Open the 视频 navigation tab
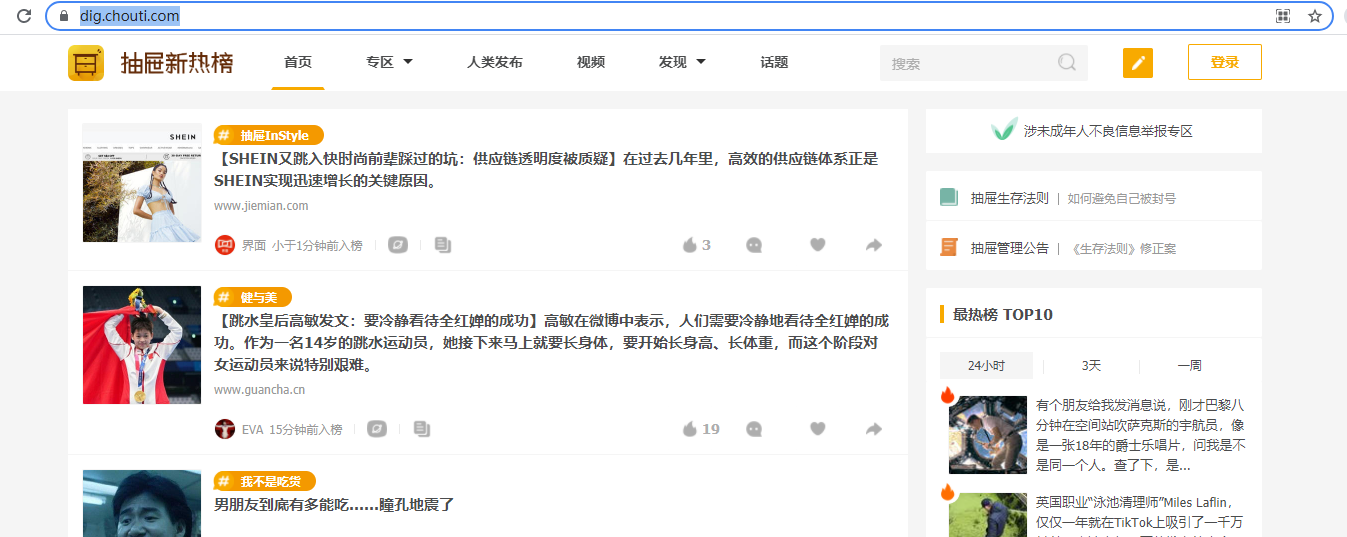The image size is (1347, 537). 590,62
